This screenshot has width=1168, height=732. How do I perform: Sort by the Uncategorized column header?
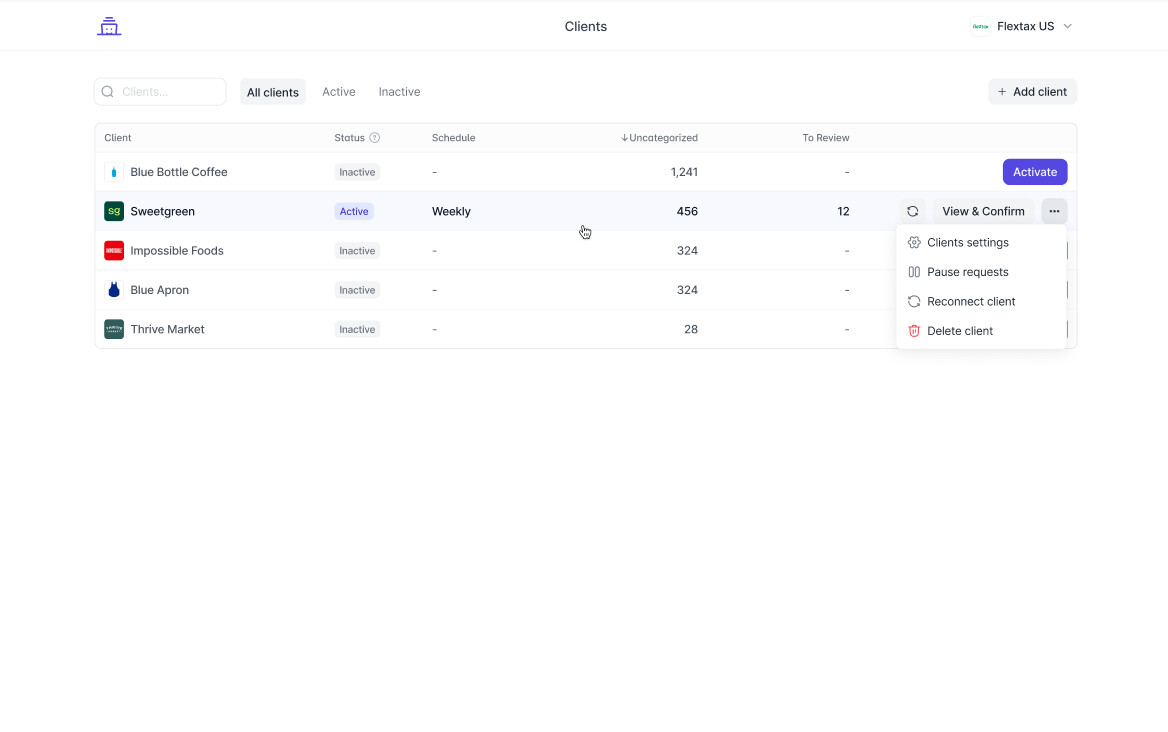[x=659, y=138]
